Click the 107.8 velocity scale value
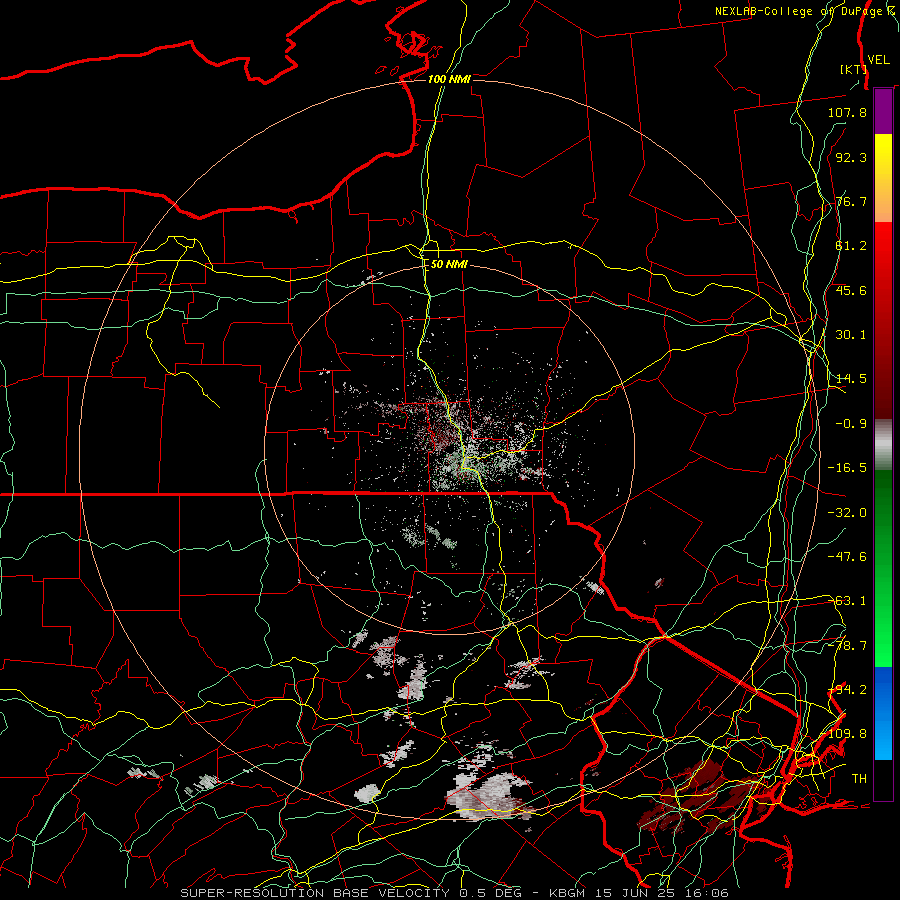Viewport: 900px width, 900px height. tap(847, 112)
